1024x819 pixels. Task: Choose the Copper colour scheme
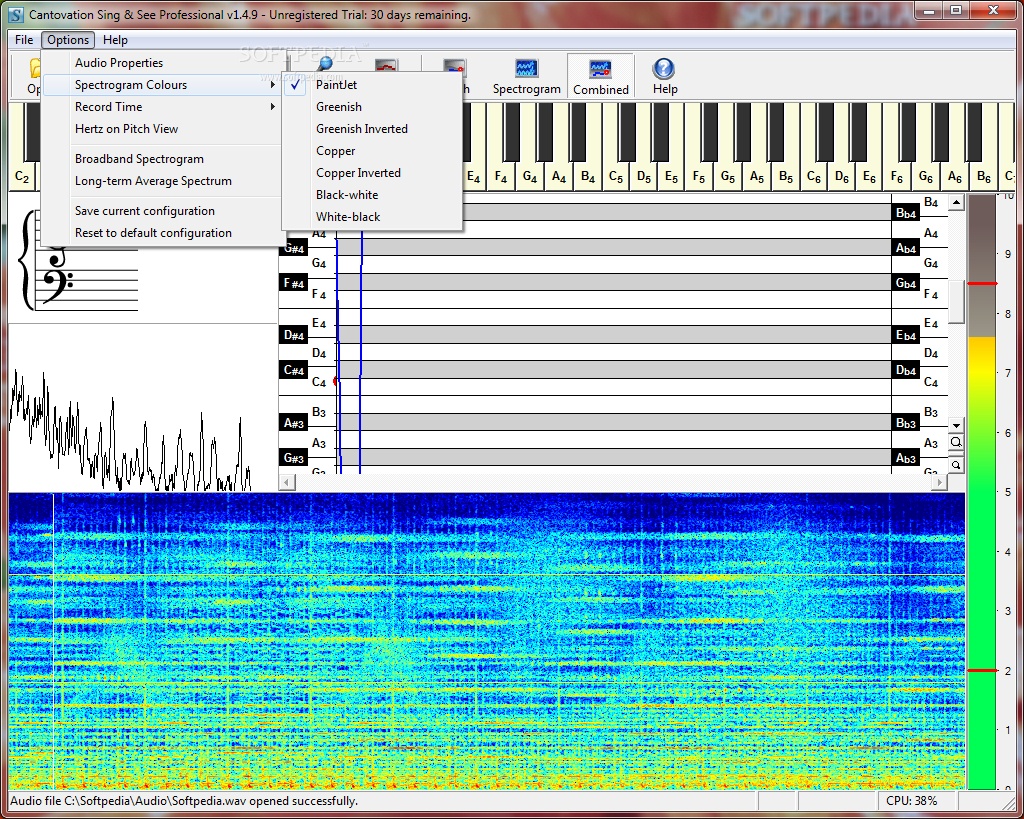click(x=372, y=151)
